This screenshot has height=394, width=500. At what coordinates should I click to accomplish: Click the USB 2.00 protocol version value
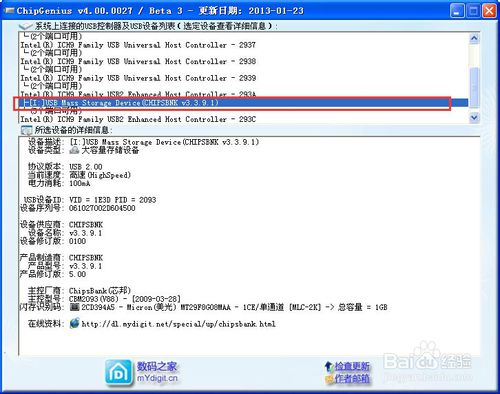86,167
